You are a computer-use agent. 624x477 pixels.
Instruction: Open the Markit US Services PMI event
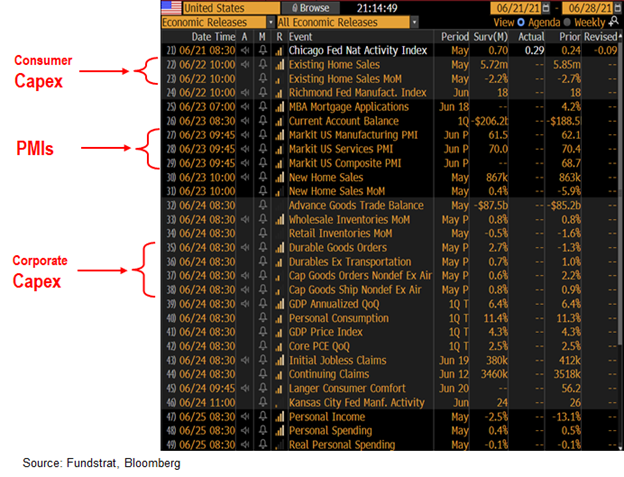pyautogui.click(x=339, y=148)
